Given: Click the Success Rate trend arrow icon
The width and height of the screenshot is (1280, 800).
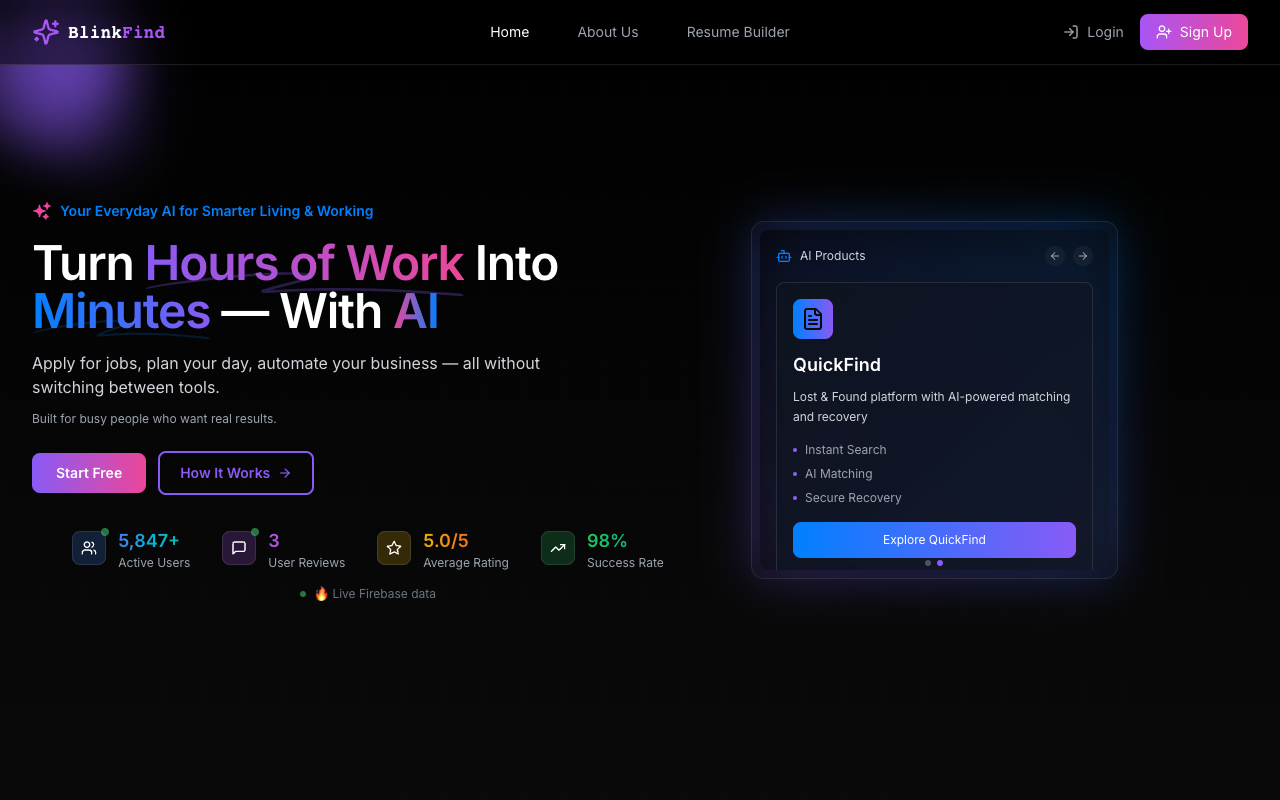Looking at the screenshot, I should [x=557, y=548].
